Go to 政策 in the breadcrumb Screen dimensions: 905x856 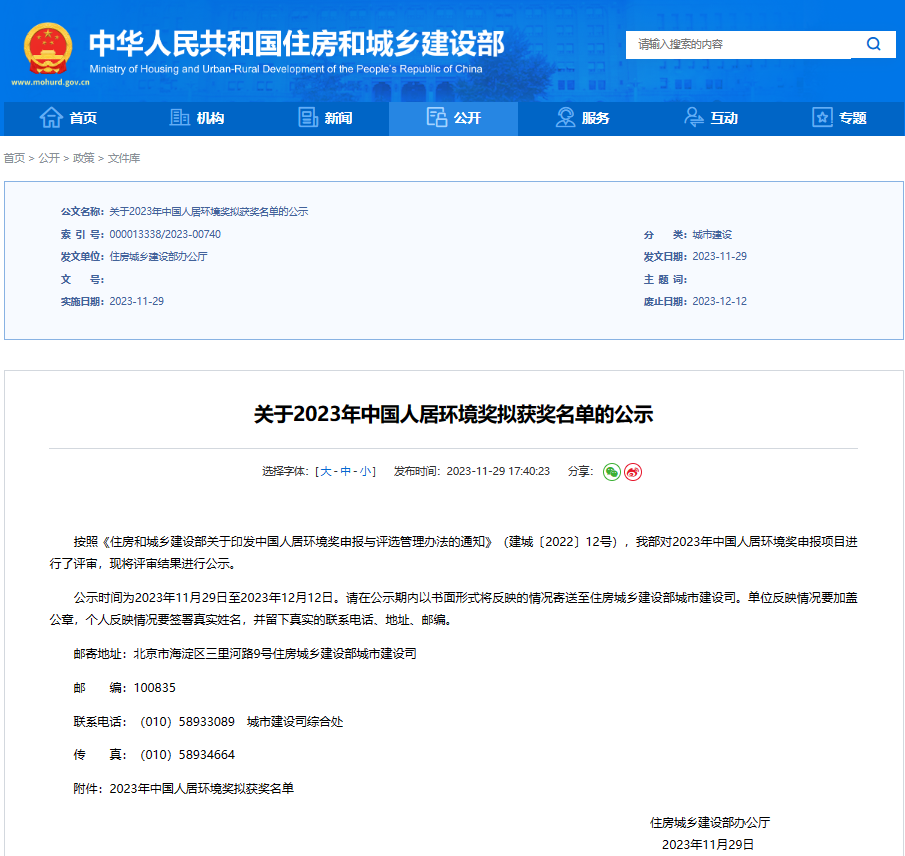(84, 159)
